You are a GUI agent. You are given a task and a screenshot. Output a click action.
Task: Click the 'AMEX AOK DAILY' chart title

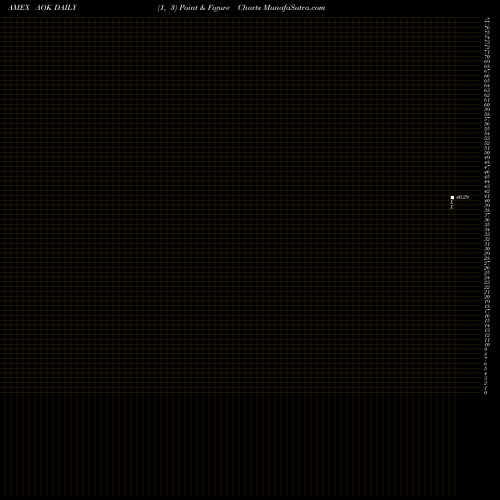(x=42, y=8)
